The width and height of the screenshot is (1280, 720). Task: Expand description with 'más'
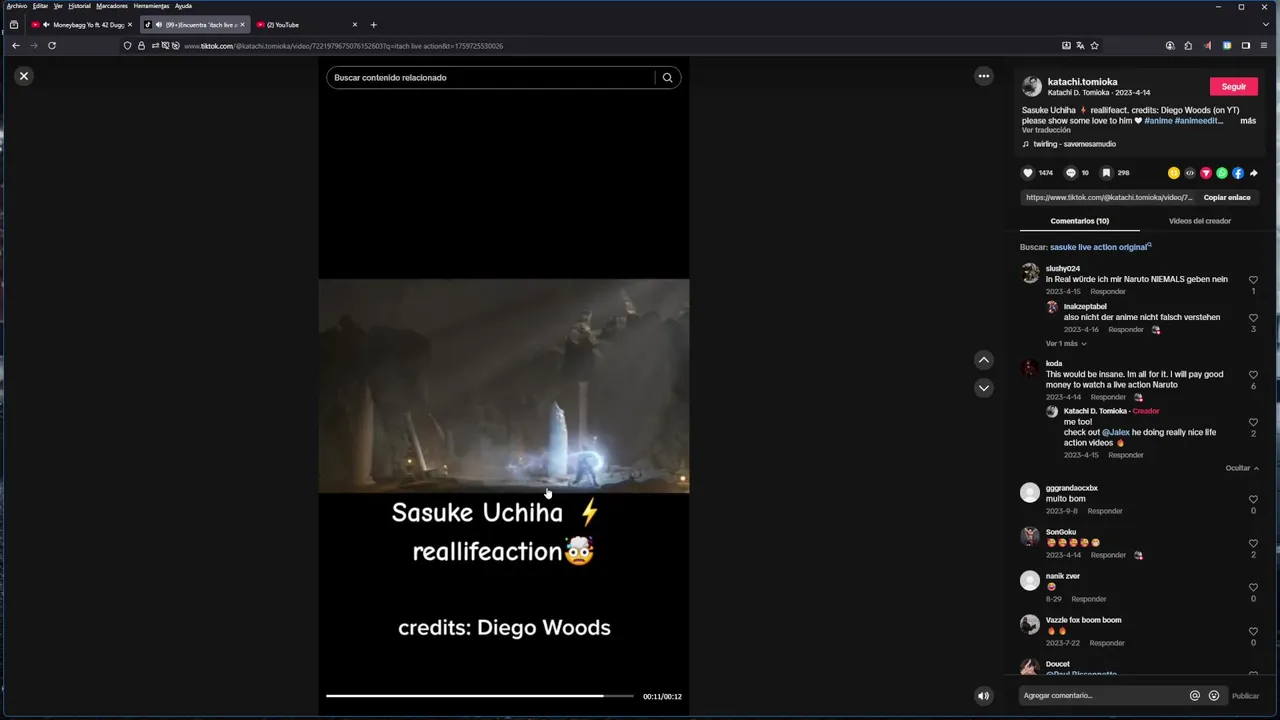tap(1248, 121)
